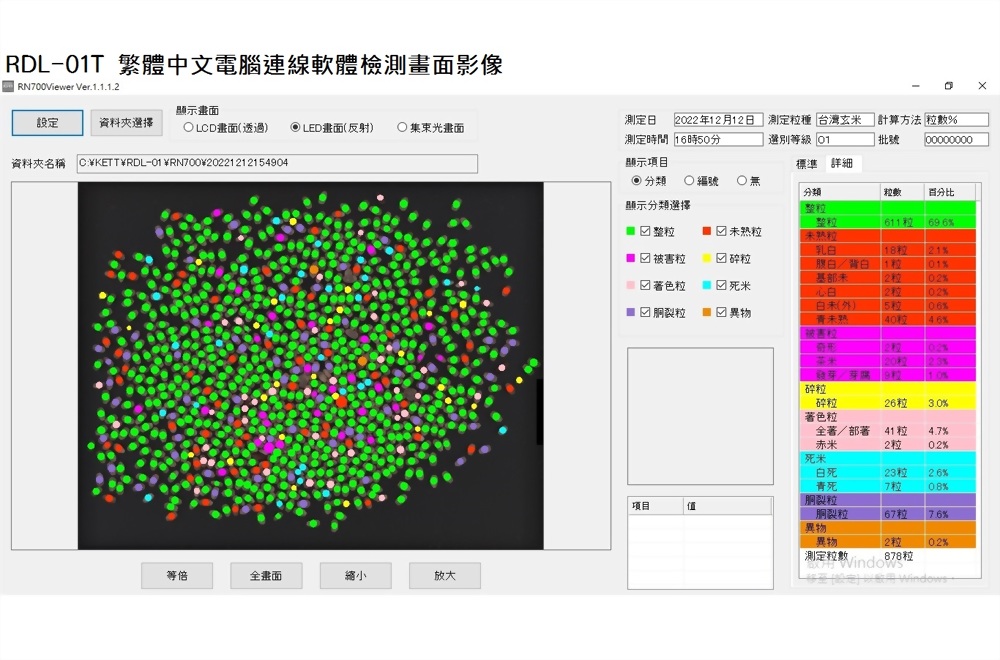Screen dimensions: 1000x660
Task: Select the LCD畫面(透過) radio option
Action: point(189,128)
